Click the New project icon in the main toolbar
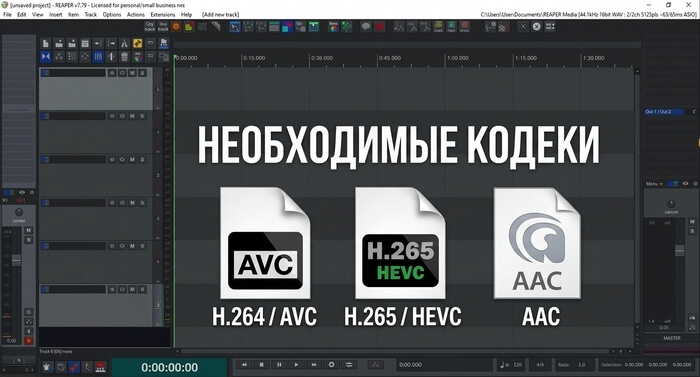700x377 pixels. pyautogui.click(x=46, y=43)
